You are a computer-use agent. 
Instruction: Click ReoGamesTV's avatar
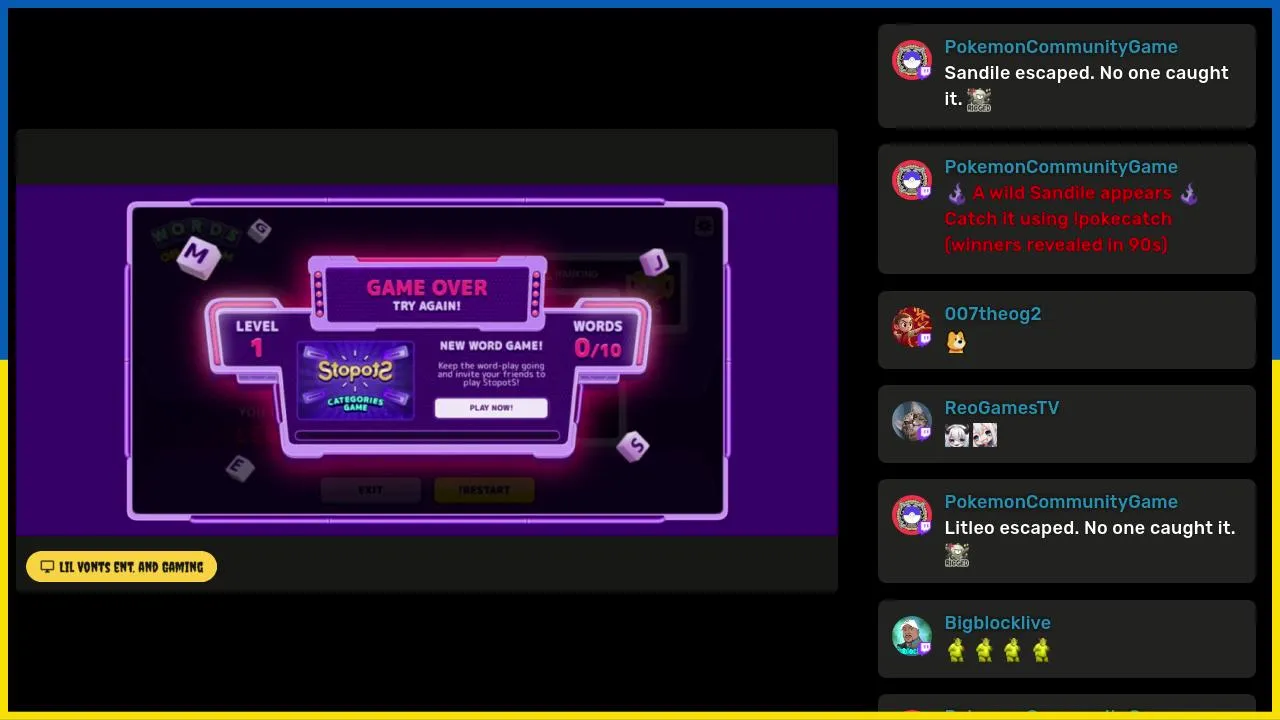(x=912, y=422)
